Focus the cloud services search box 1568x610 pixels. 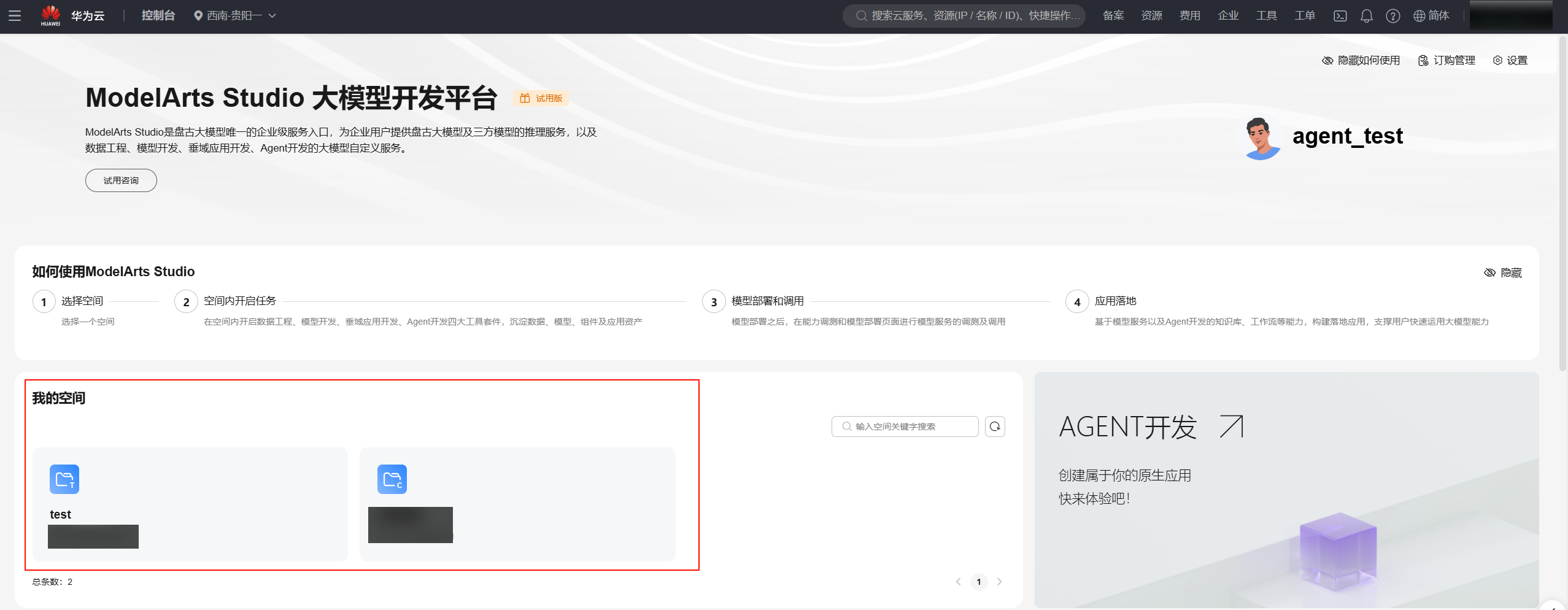(964, 16)
